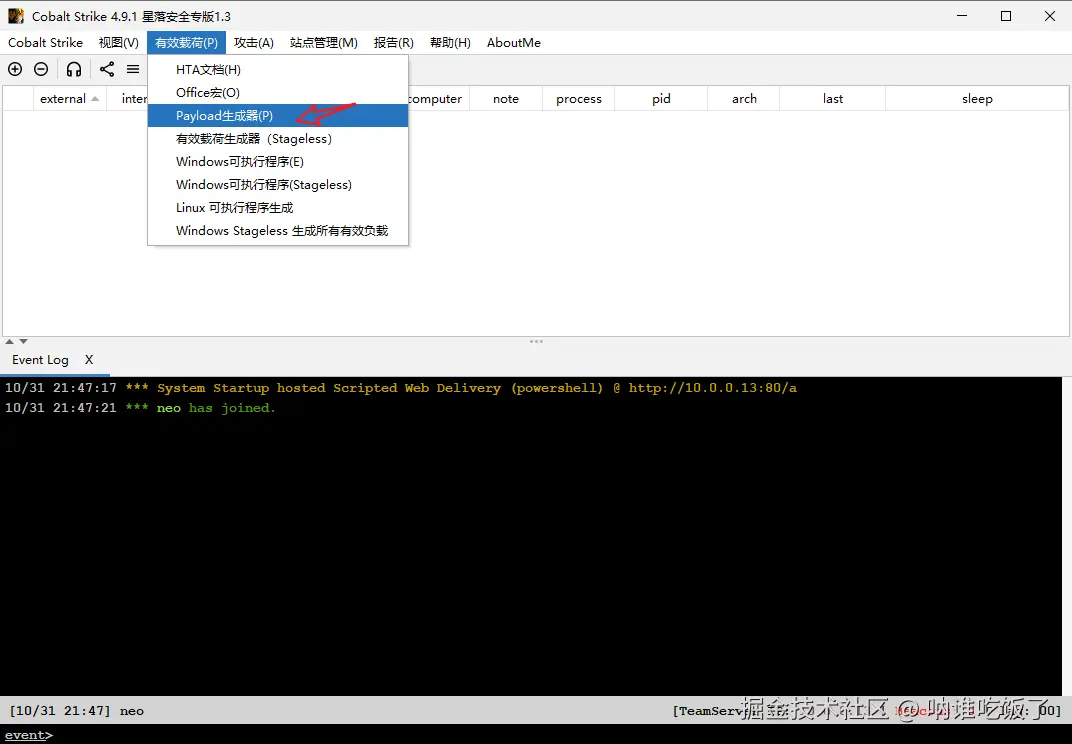Click the event> command input field
Image resolution: width=1072 pixels, height=744 pixels.
click(x=536, y=735)
